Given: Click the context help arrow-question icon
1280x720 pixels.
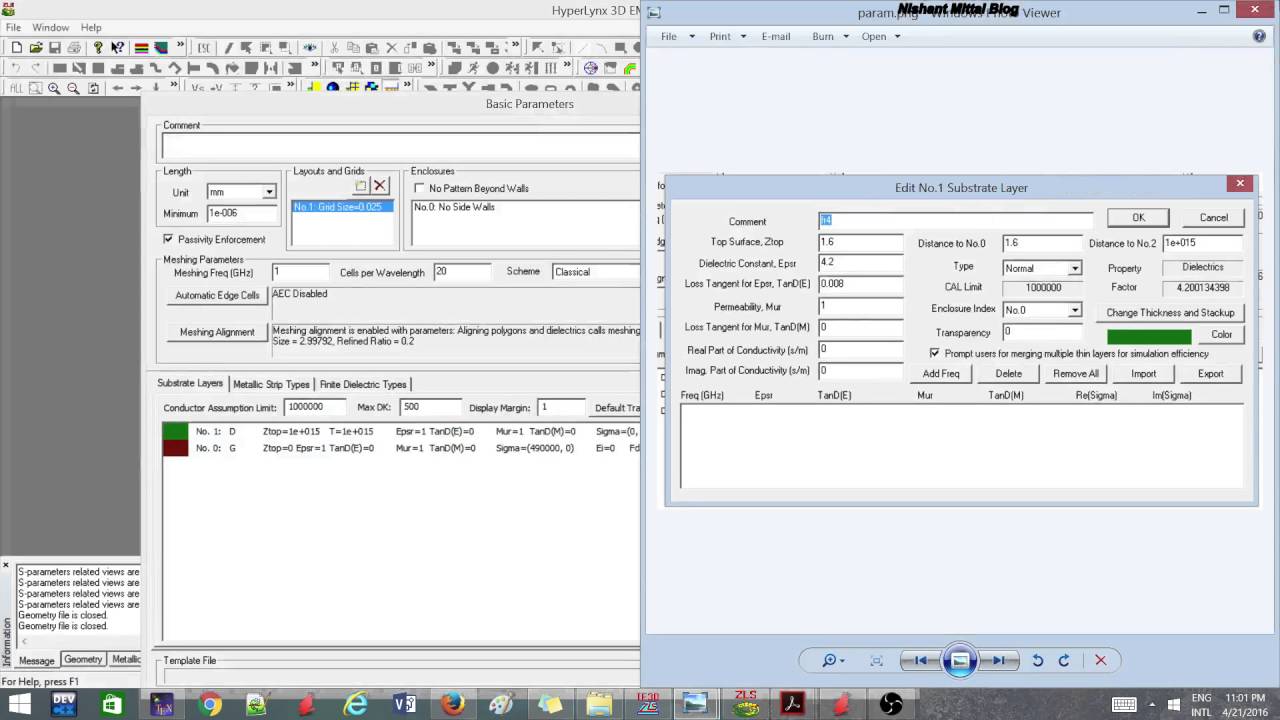Looking at the screenshot, I should click(x=117, y=48).
